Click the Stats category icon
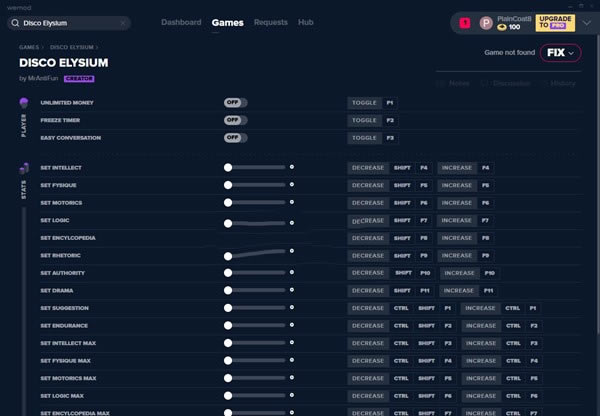 coord(23,168)
